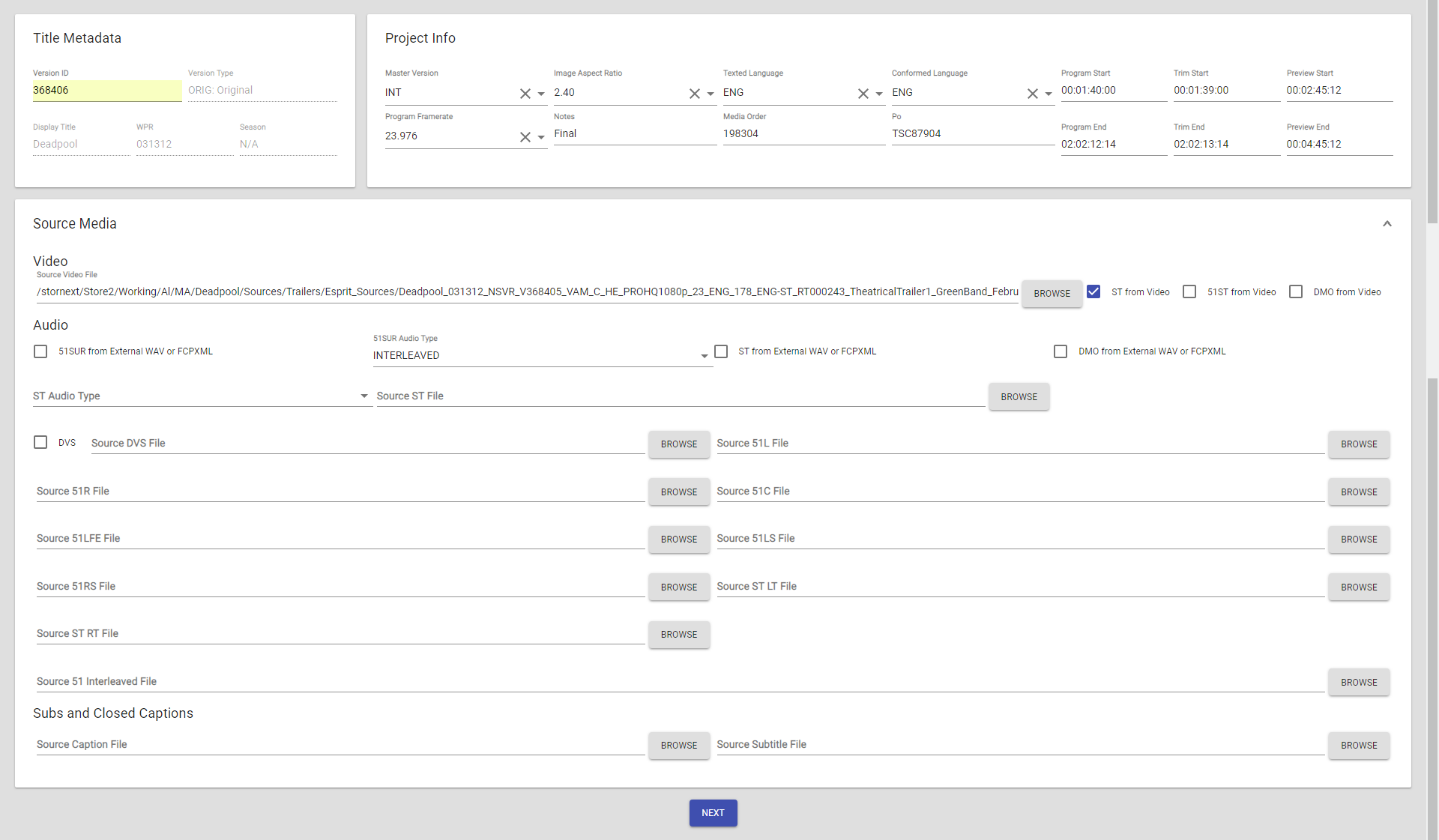The image size is (1439, 840).
Task: Click the NEXT button
Action: [713, 813]
